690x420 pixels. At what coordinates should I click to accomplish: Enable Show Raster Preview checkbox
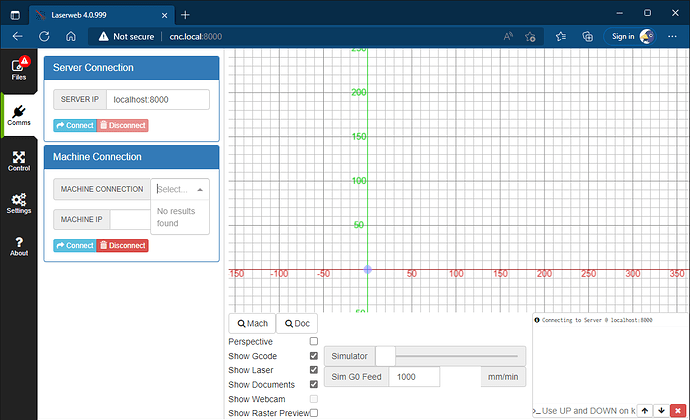tap(314, 412)
